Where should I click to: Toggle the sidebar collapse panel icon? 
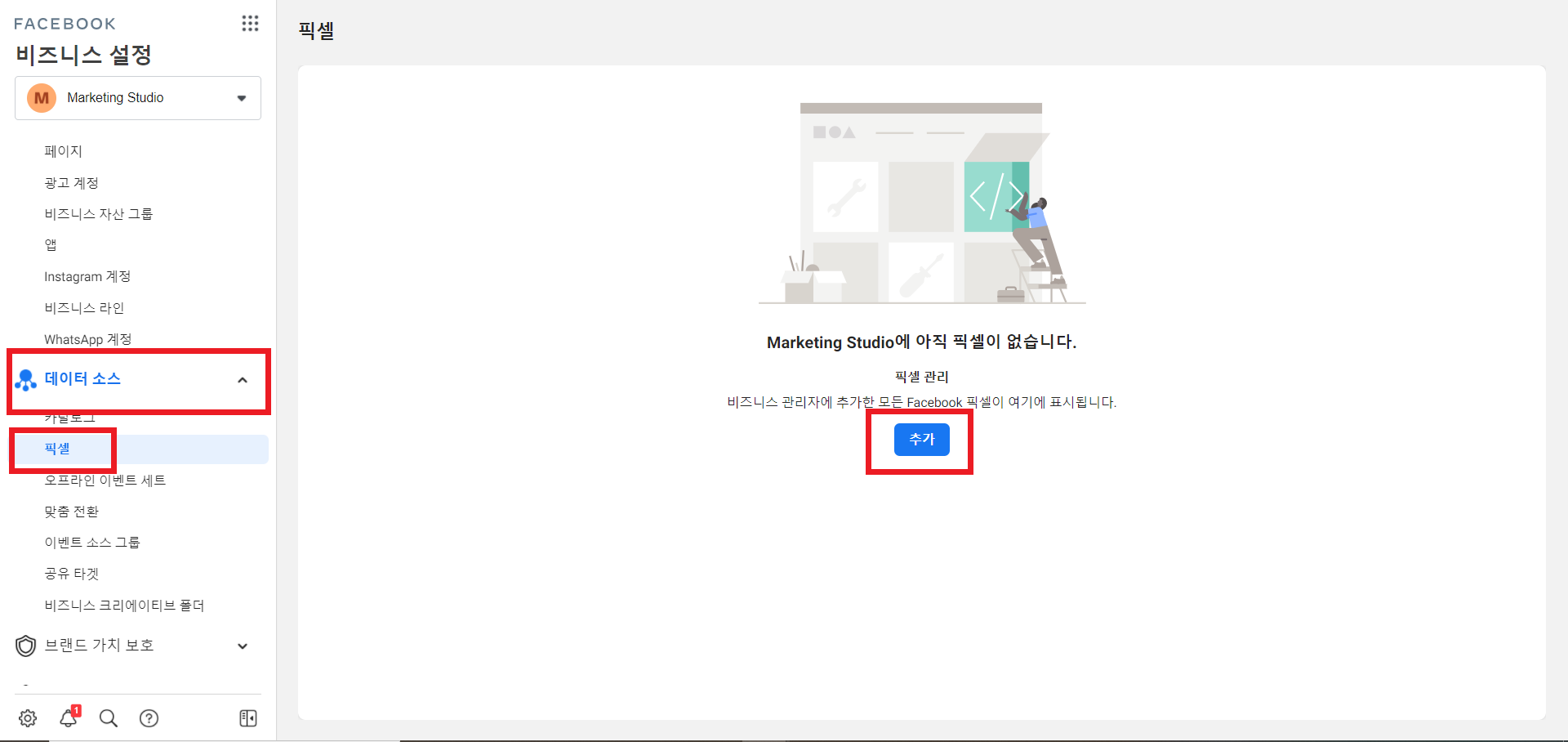[248, 718]
